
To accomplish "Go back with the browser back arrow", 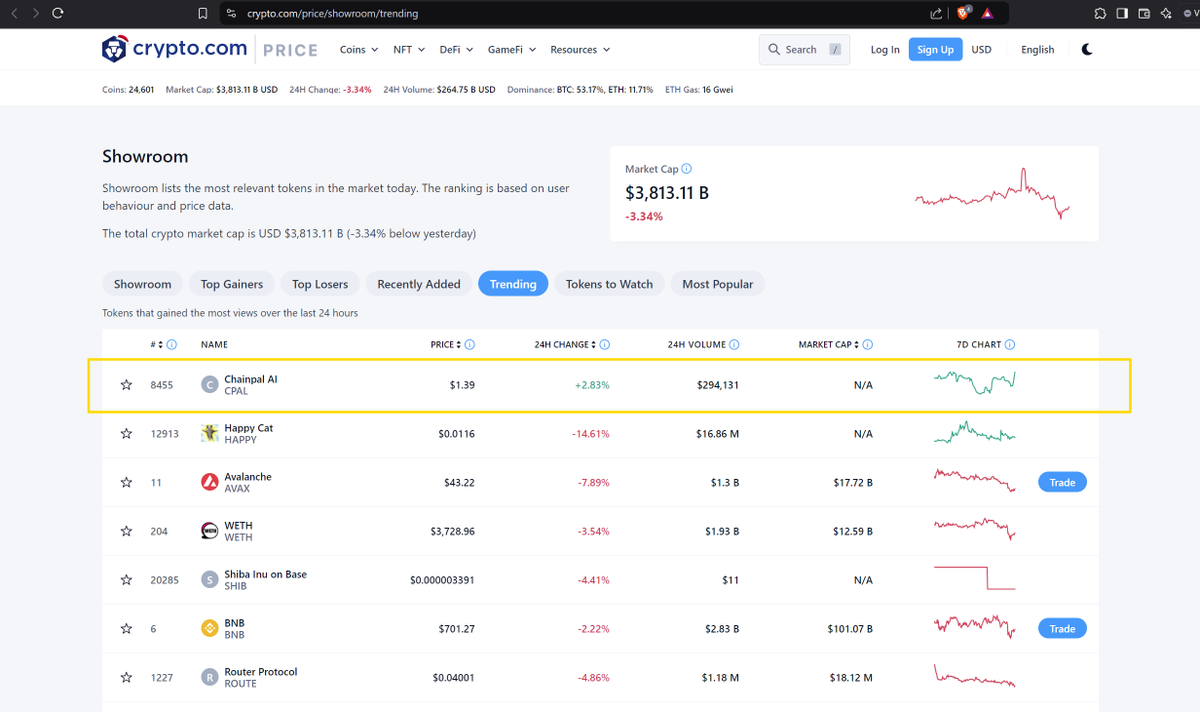I will pos(14,13).
